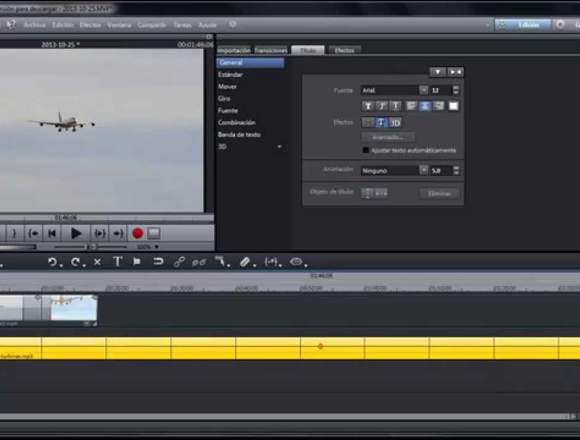Click the Edición mode button at top right

tap(522, 25)
